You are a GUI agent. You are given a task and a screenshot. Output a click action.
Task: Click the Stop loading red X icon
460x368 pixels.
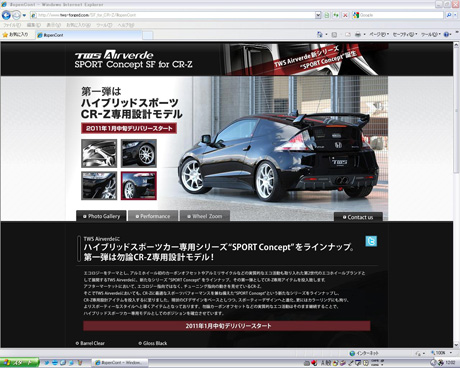pos(345,15)
